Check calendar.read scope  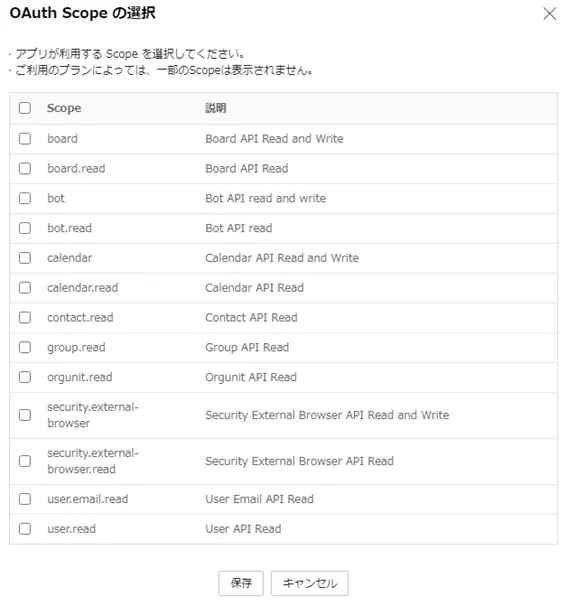click(x=25, y=287)
